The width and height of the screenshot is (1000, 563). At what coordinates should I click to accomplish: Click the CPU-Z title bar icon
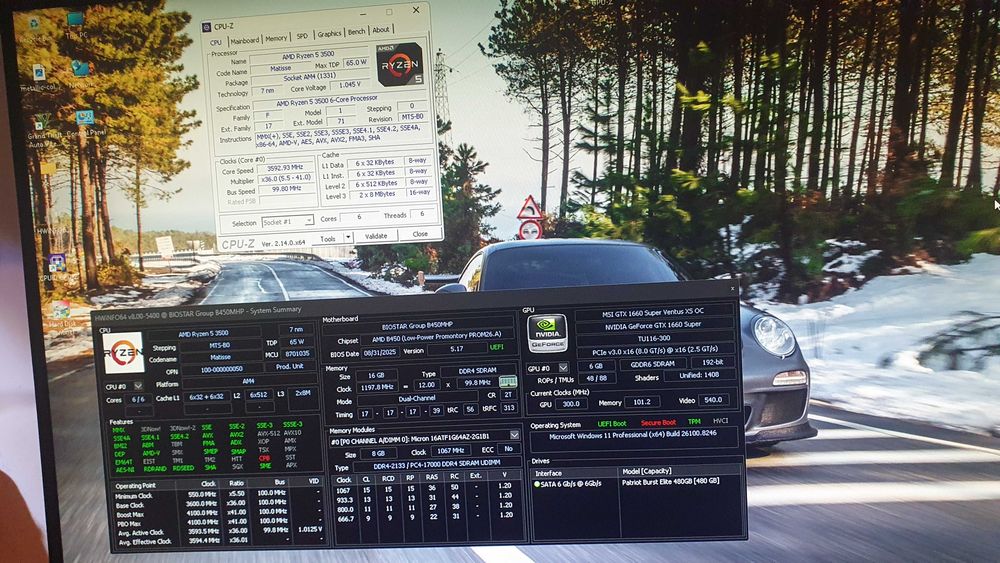click(x=207, y=27)
